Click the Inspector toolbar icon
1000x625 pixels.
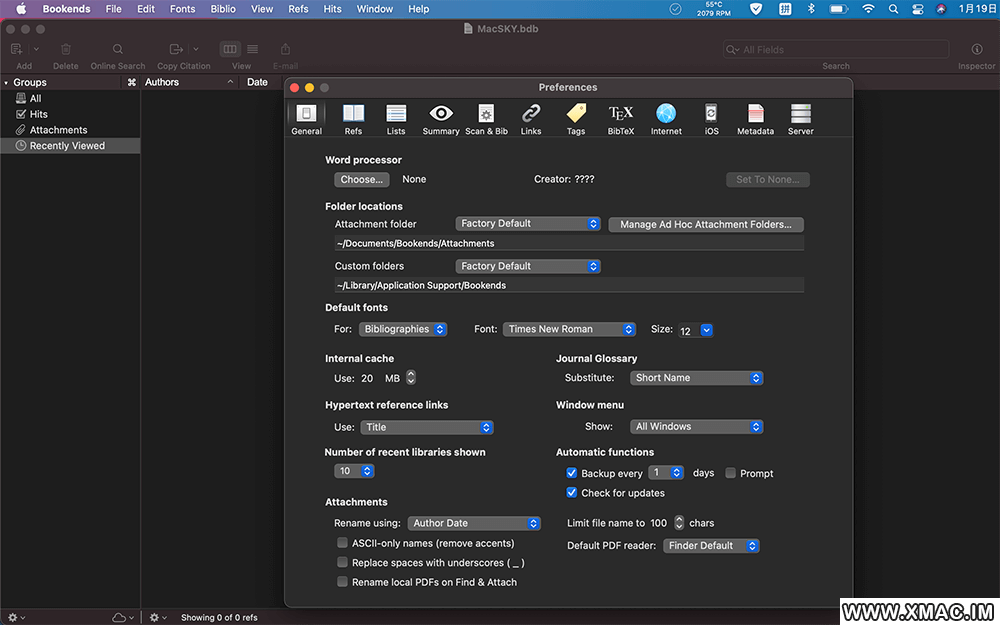coord(977,50)
